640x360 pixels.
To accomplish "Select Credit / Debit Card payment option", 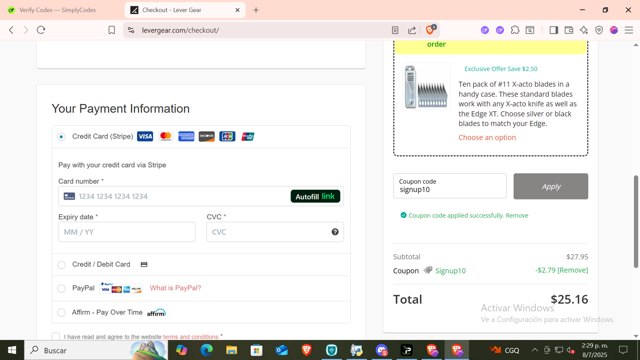I will [x=61, y=265].
